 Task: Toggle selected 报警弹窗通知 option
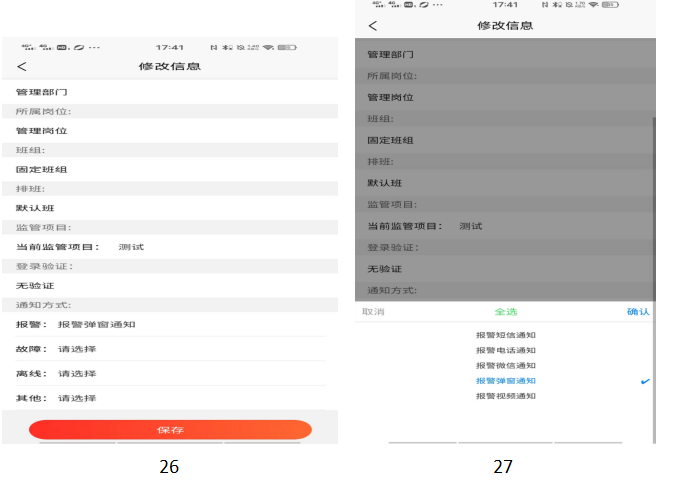(506, 381)
